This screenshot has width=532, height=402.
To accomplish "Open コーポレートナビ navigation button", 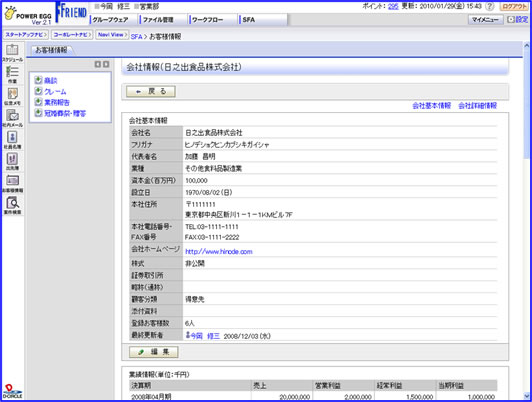I will click(x=72, y=35).
